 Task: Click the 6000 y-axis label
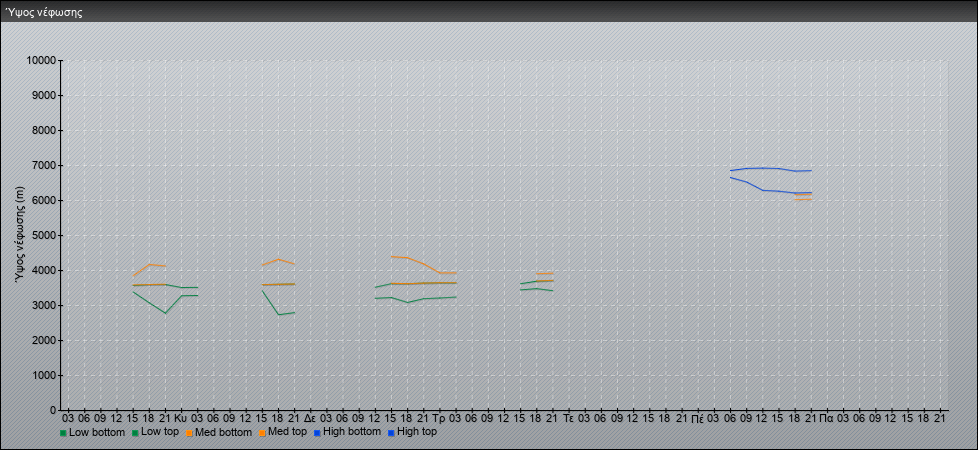43,200
